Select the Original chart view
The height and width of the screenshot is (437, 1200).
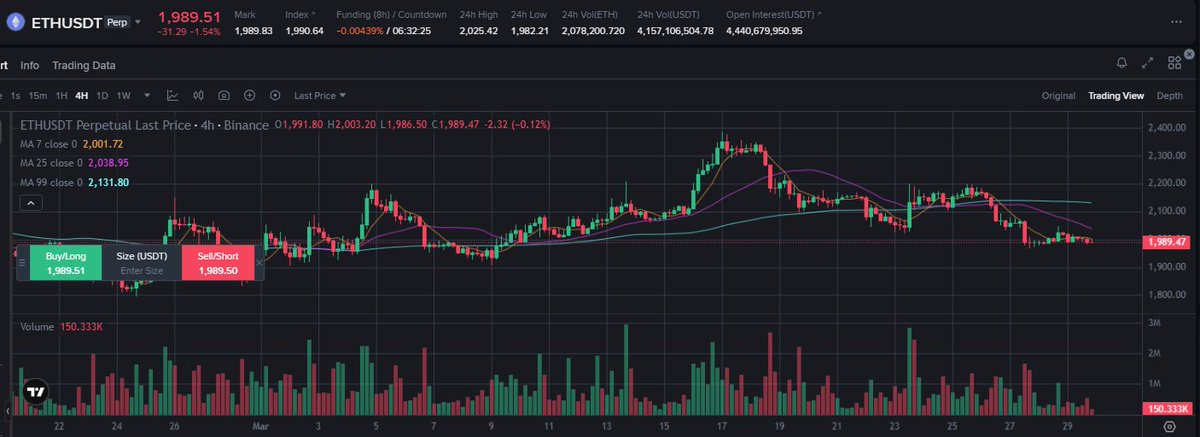click(1058, 96)
